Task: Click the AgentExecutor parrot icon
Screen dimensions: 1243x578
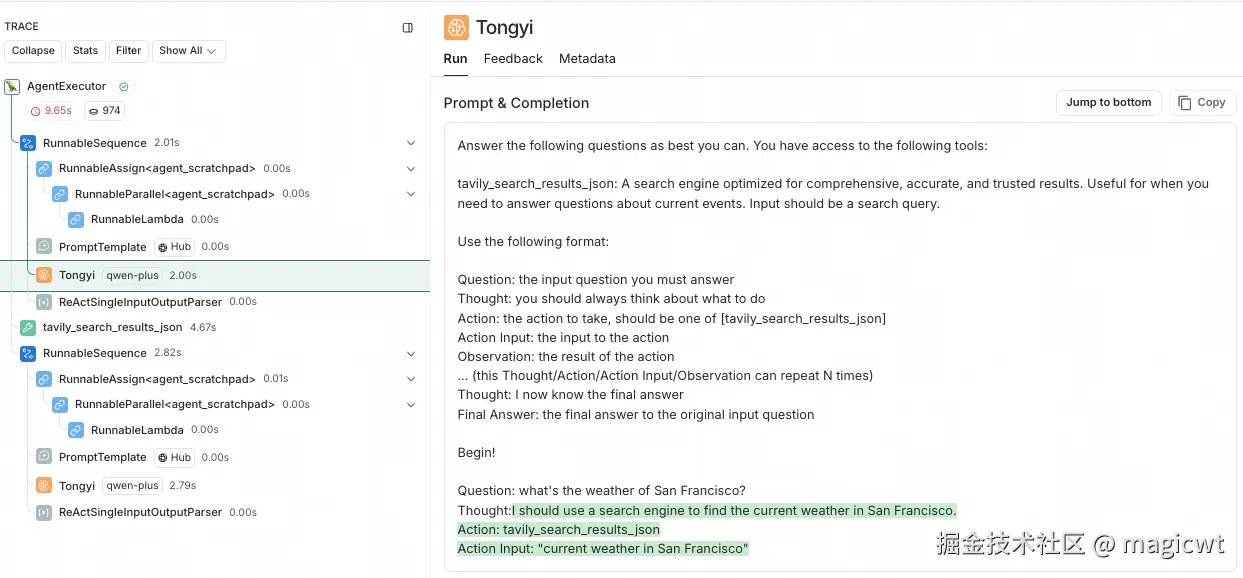Action: (x=12, y=87)
